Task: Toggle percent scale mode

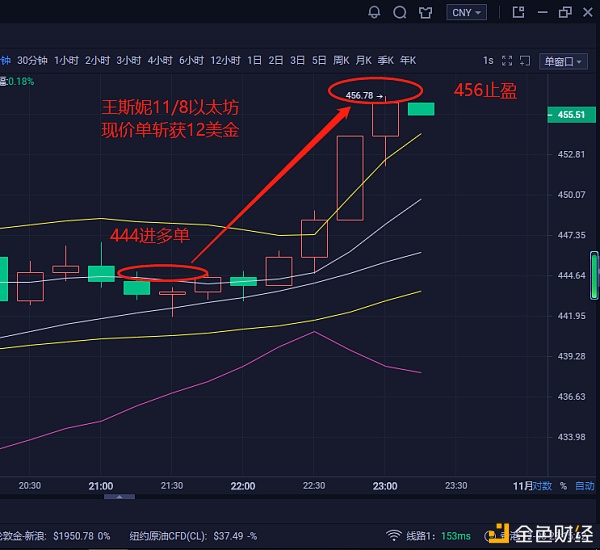Action: click(563, 486)
